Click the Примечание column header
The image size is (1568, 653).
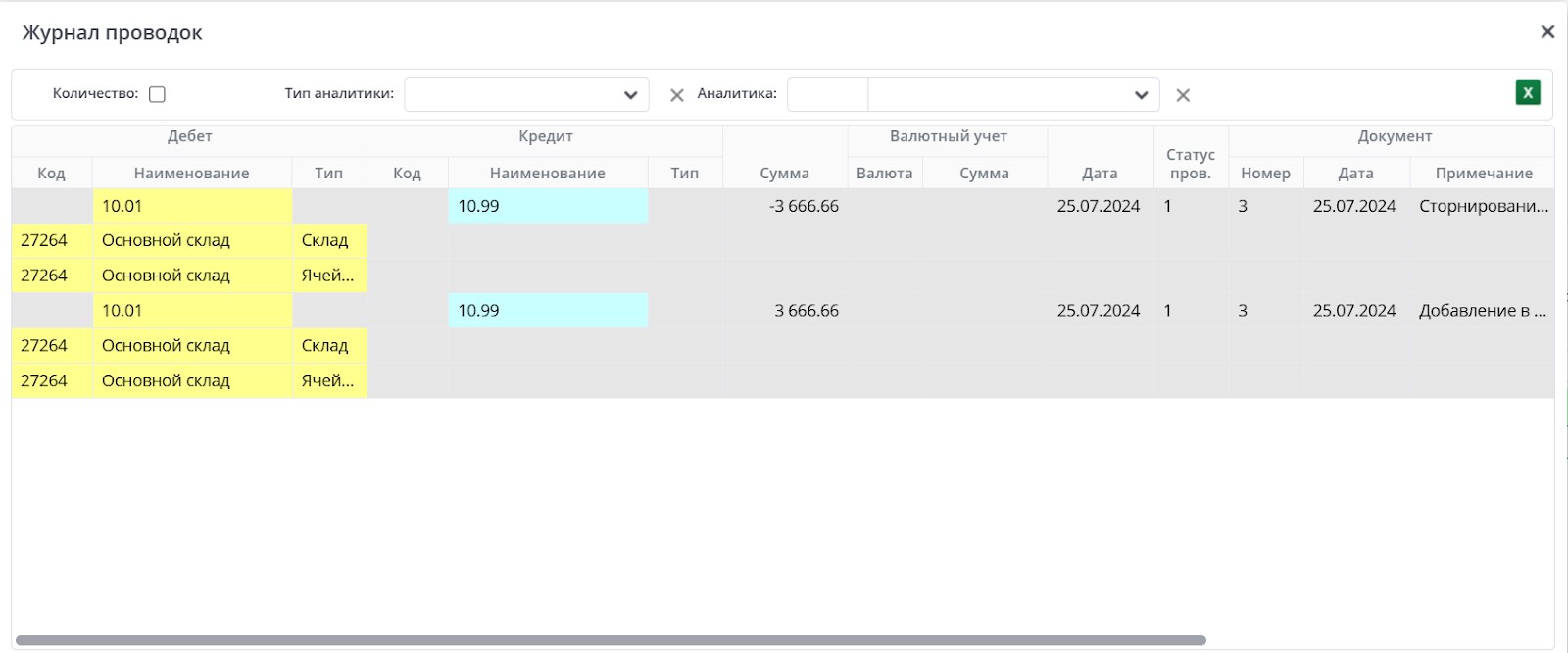click(1483, 174)
